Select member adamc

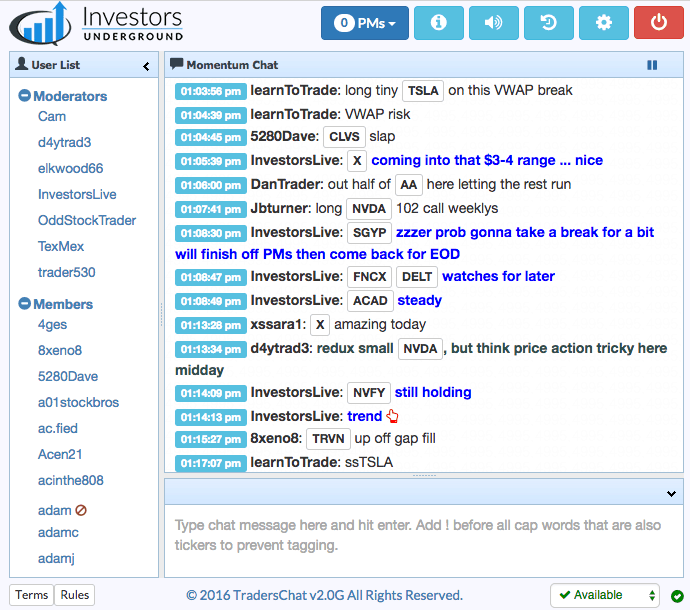click(58, 533)
